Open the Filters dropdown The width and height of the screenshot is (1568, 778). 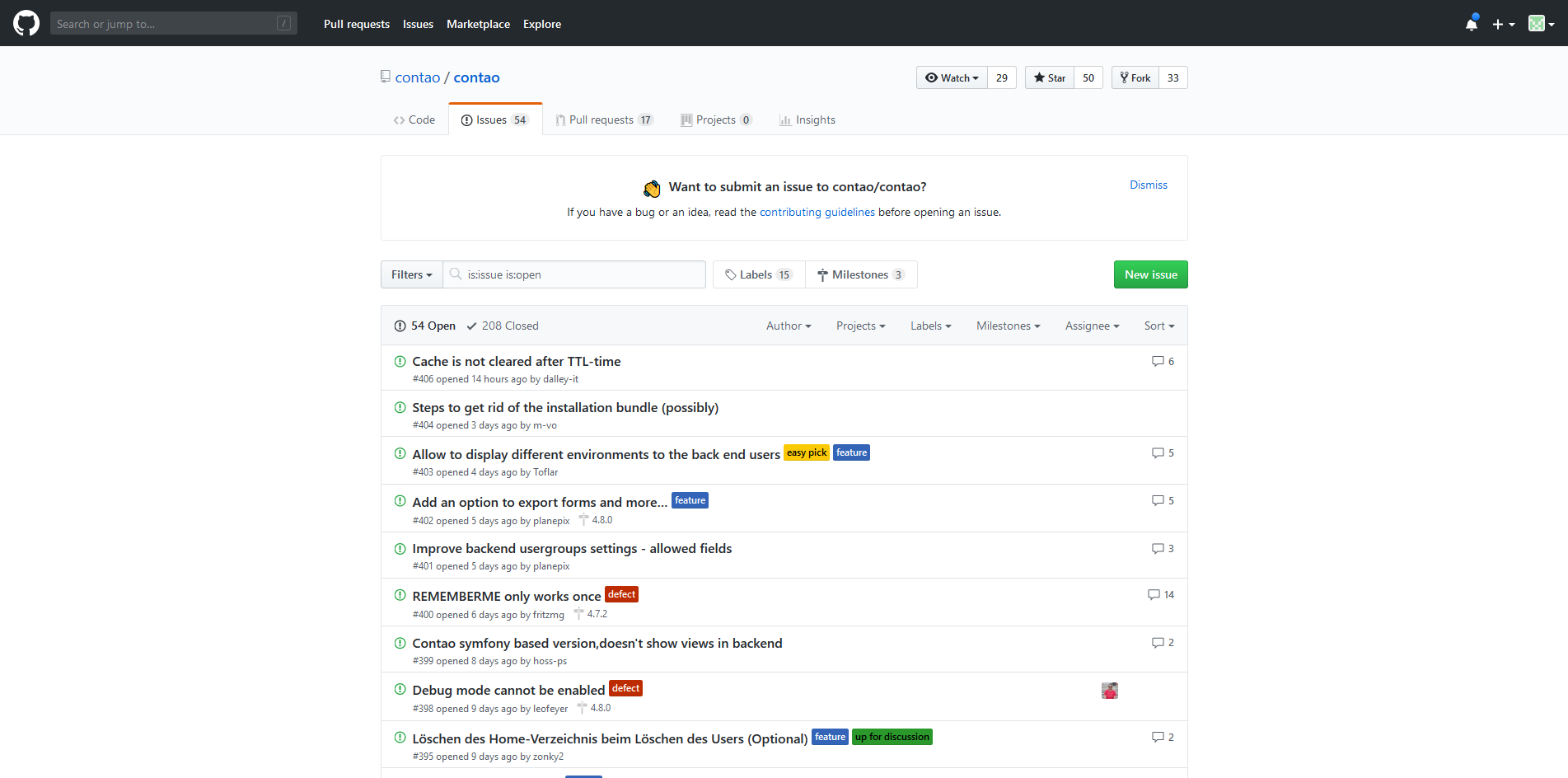(x=412, y=274)
